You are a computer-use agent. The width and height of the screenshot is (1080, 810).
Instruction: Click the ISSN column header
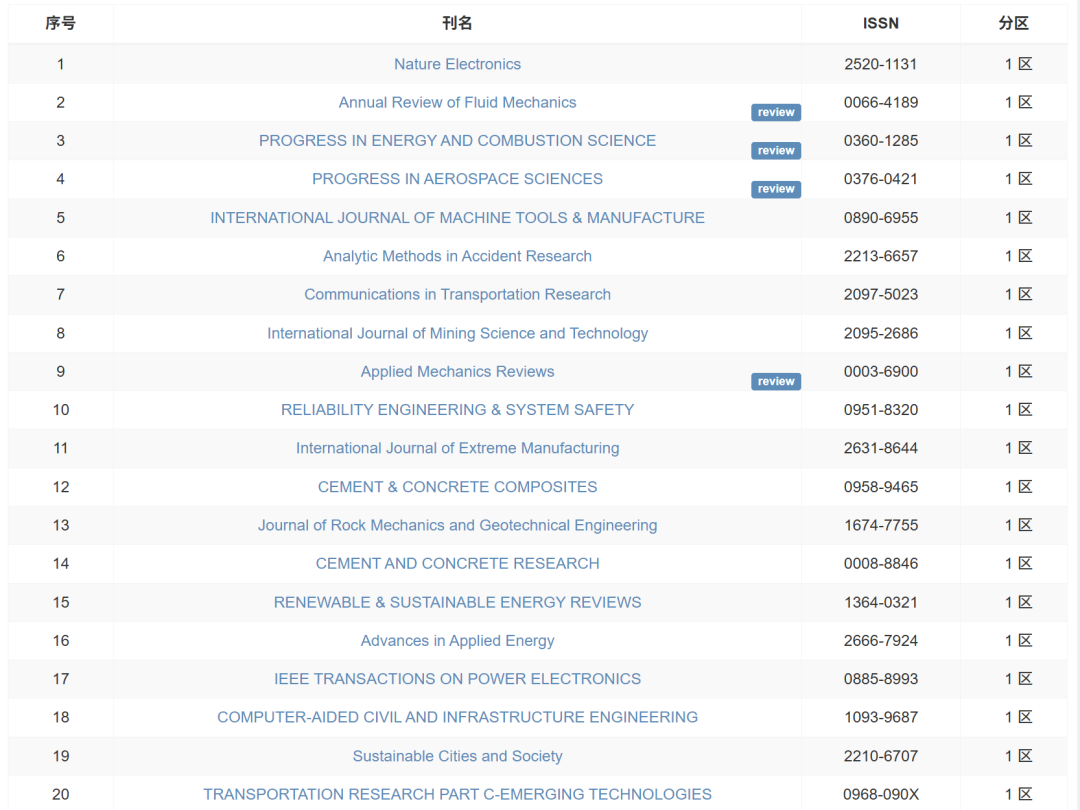pyautogui.click(x=881, y=23)
